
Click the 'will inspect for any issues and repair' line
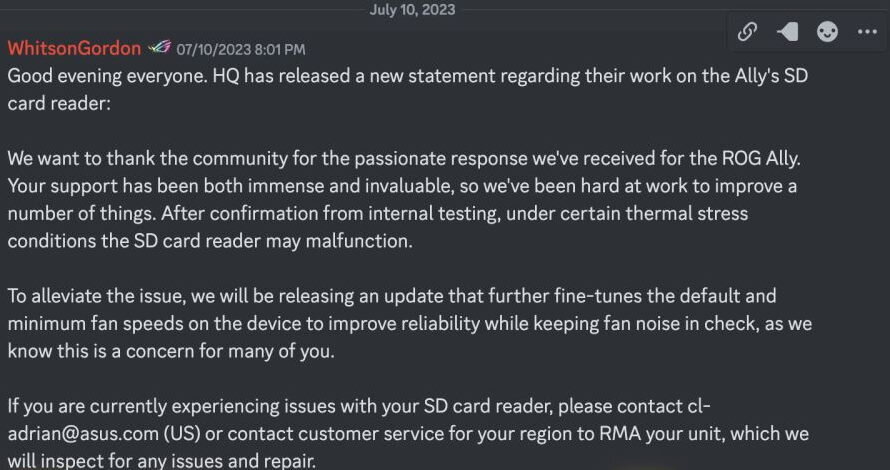point(162,460)
